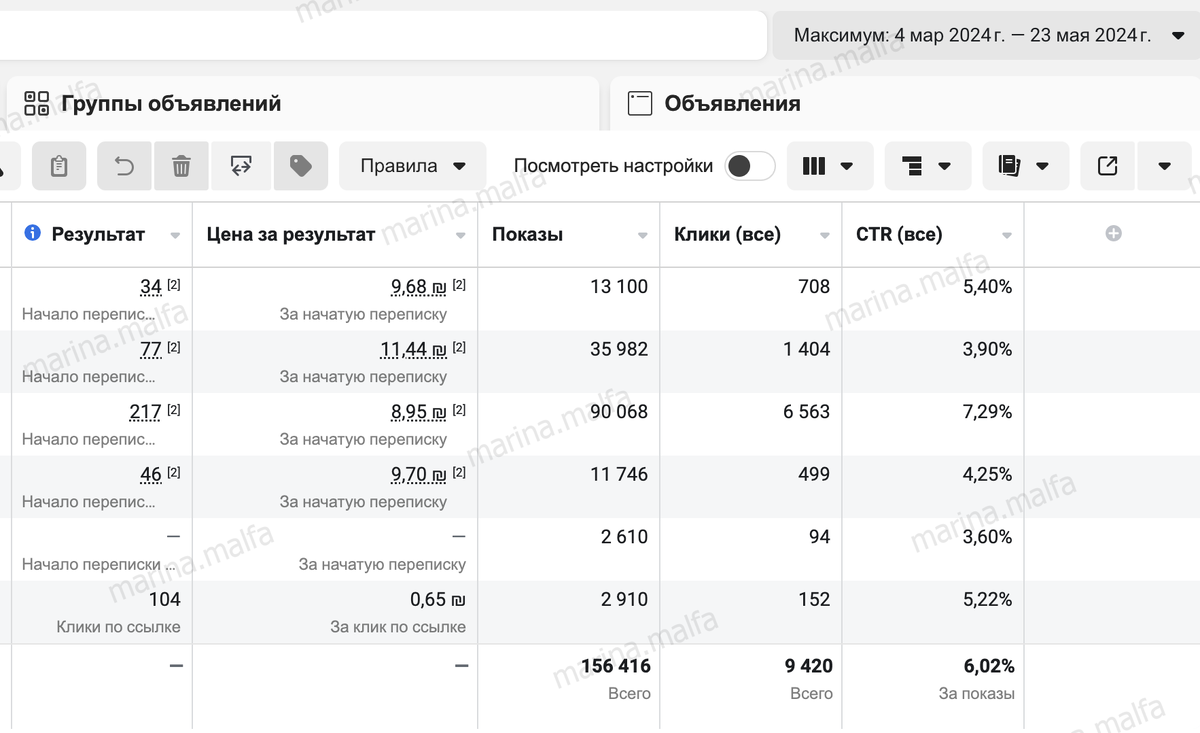Viewport: 1200px width, 733px height.
Task: Sort by CTR (все) column header
Action: point(899,235)
